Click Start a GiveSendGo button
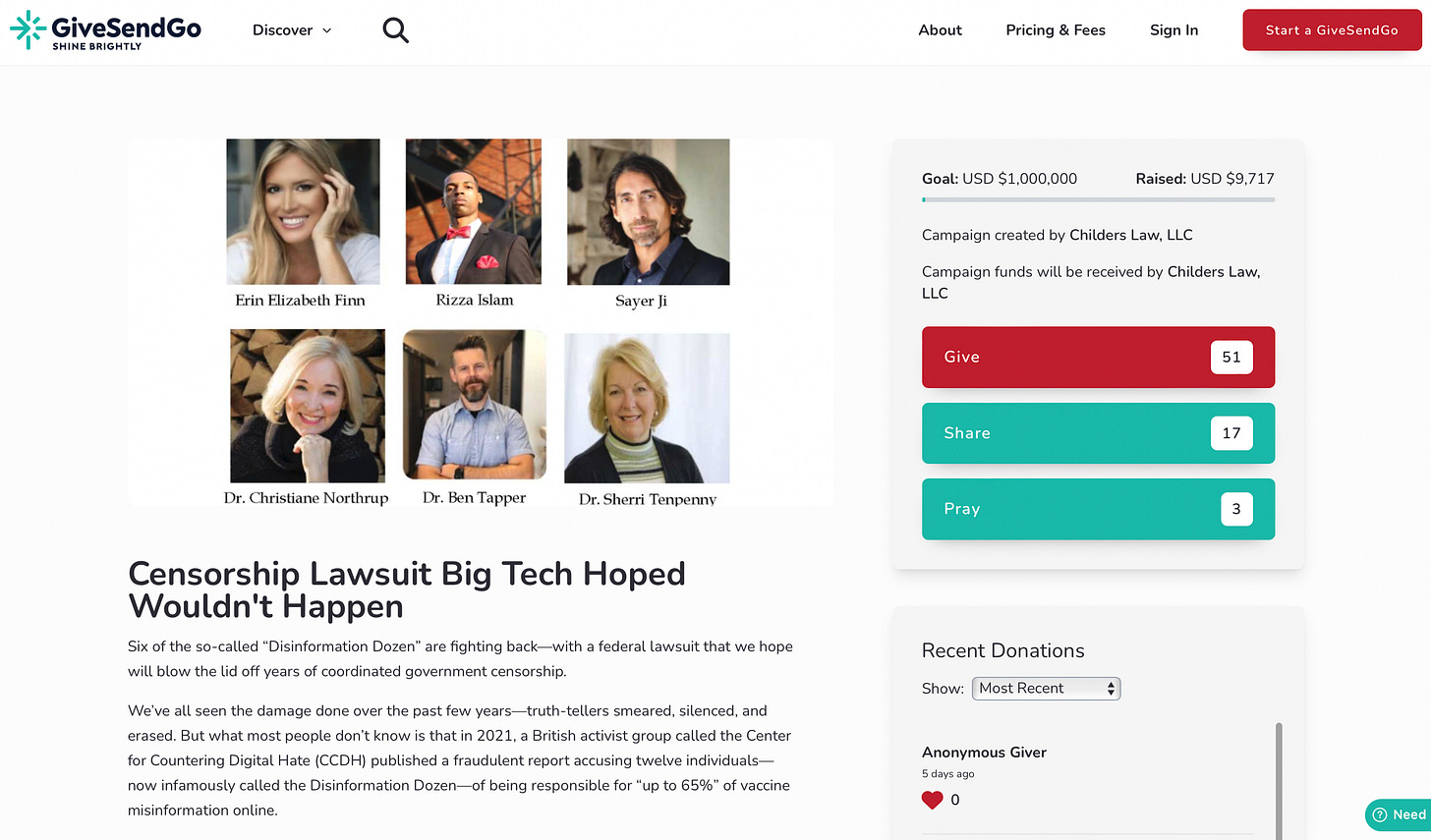Screen dimensions: 1431x840 click(1332, 30)
